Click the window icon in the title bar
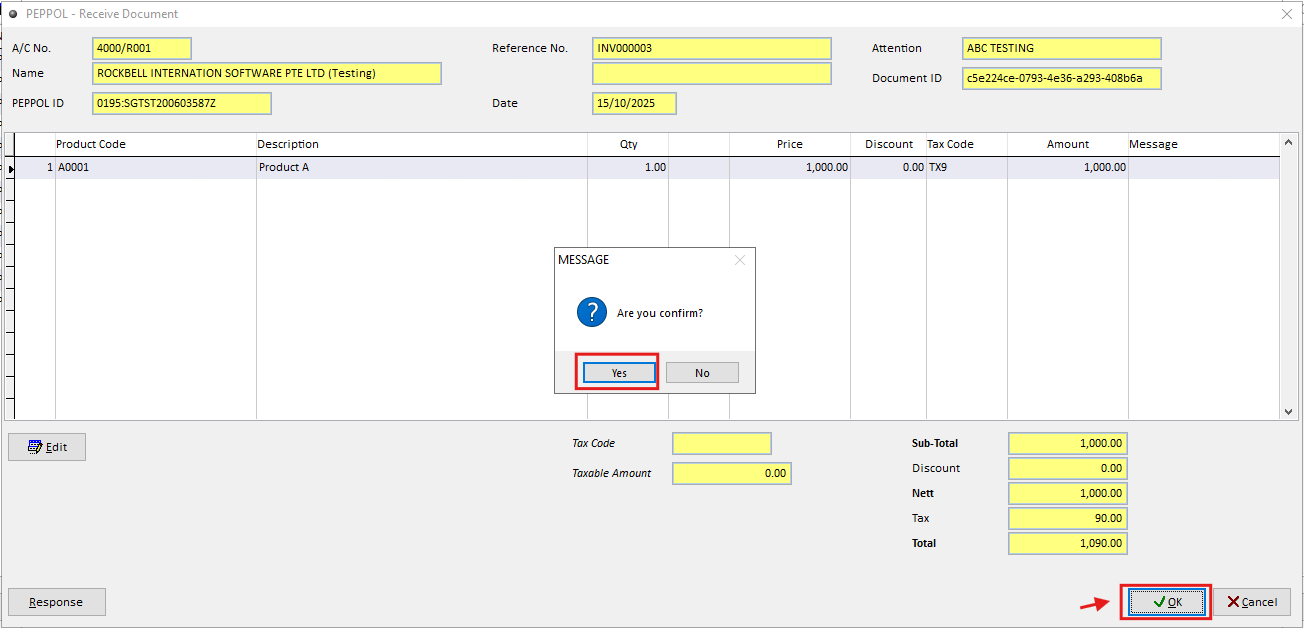This screenshot has width=1304, height=628. coord(13,14)
